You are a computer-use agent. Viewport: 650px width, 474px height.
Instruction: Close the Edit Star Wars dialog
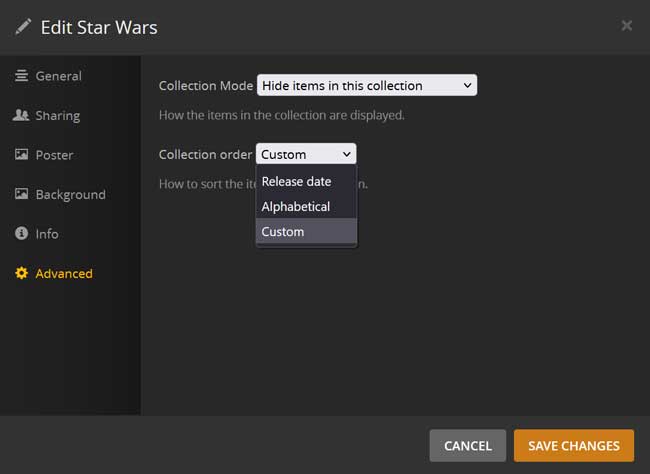click(626, 26)
